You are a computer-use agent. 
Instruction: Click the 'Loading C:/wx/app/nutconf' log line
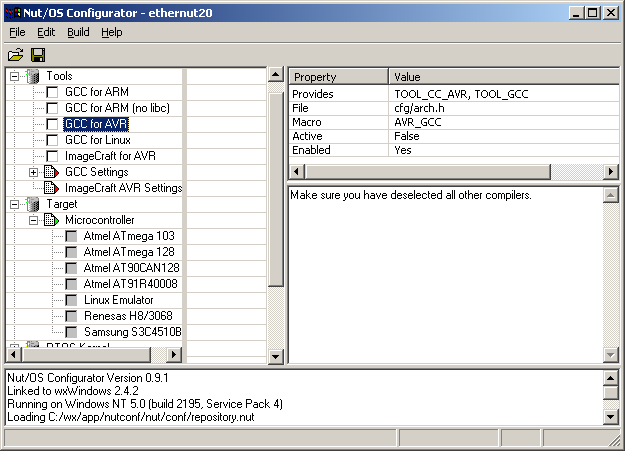[131, 417]
